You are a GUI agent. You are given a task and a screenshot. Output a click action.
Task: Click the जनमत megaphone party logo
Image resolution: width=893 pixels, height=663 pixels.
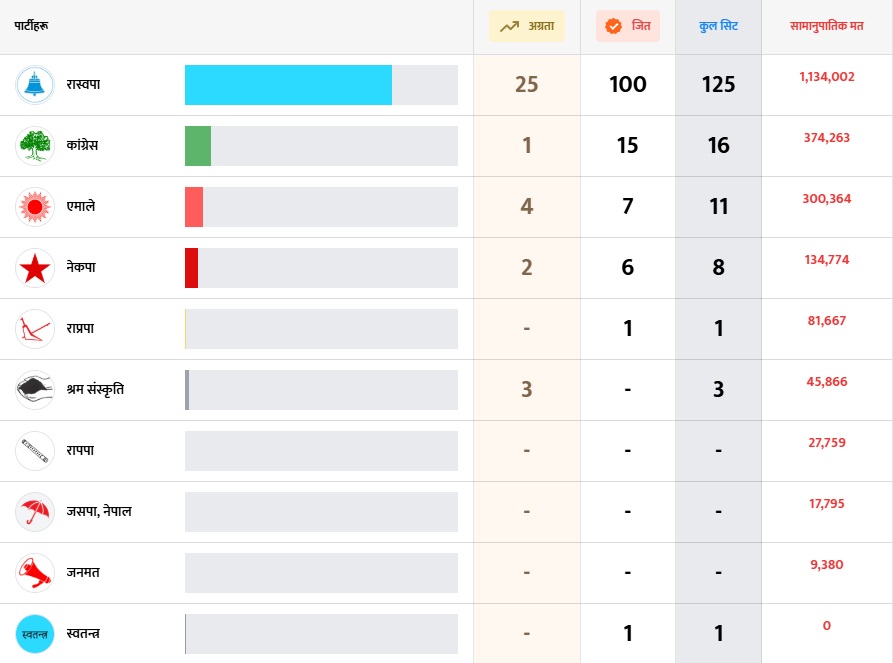pos(35,573)
